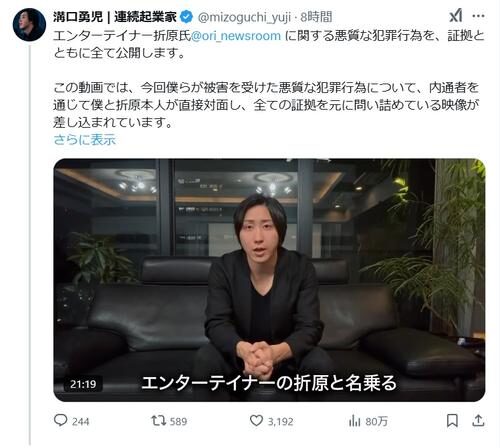Viewport: 500px width, 448px height.
Task: Click the reply speech bubble icon
Action: [60, 420]
